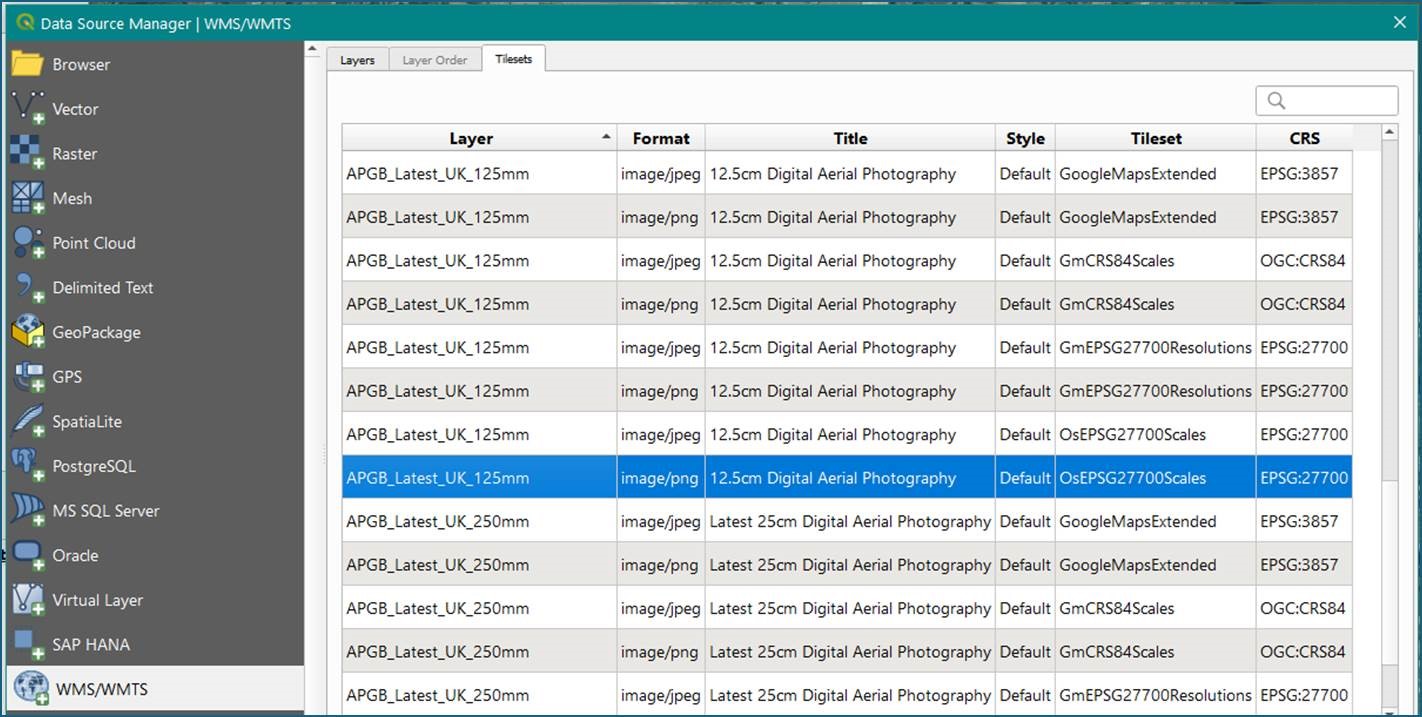Open the GeoPackage source icon

click(x=28, y=332)
